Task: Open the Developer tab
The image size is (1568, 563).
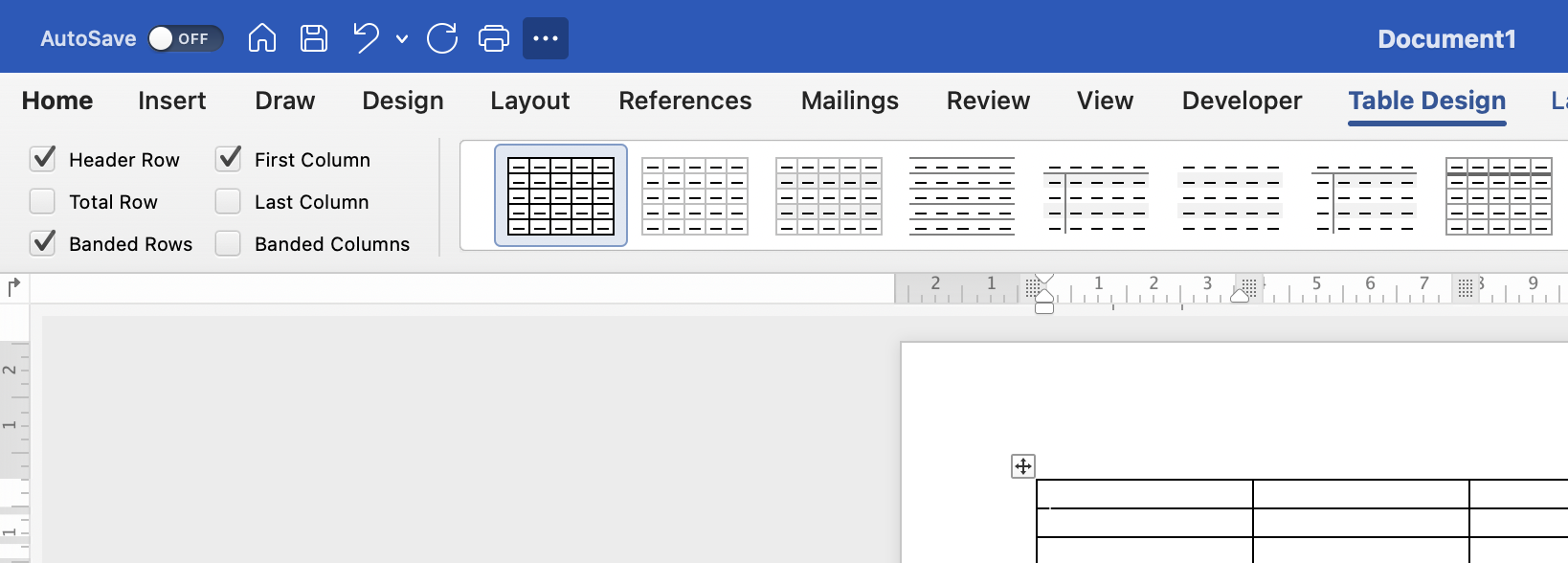Action: [1242, 101]
